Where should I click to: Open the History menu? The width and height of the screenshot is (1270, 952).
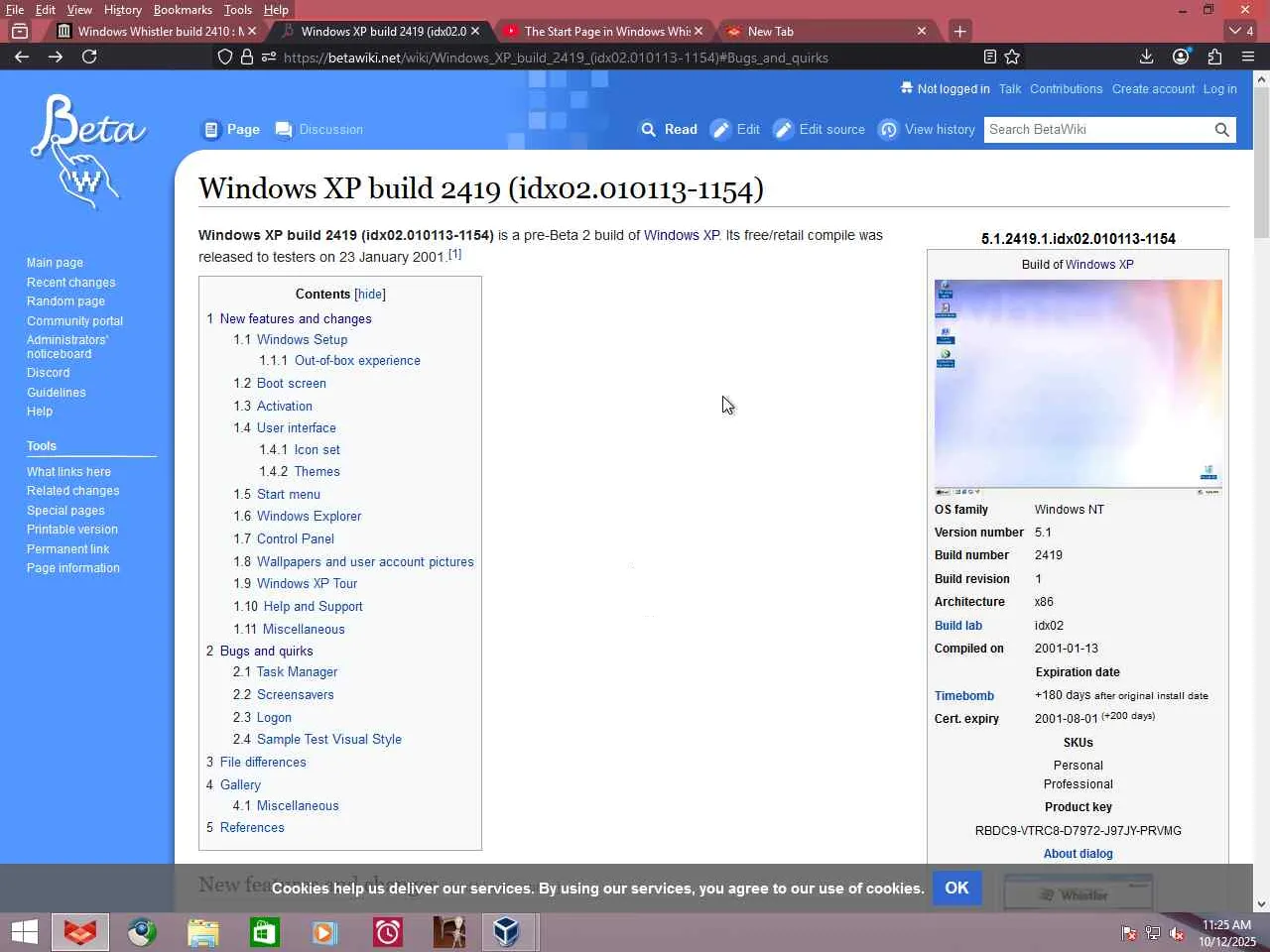tap(123, 10)
